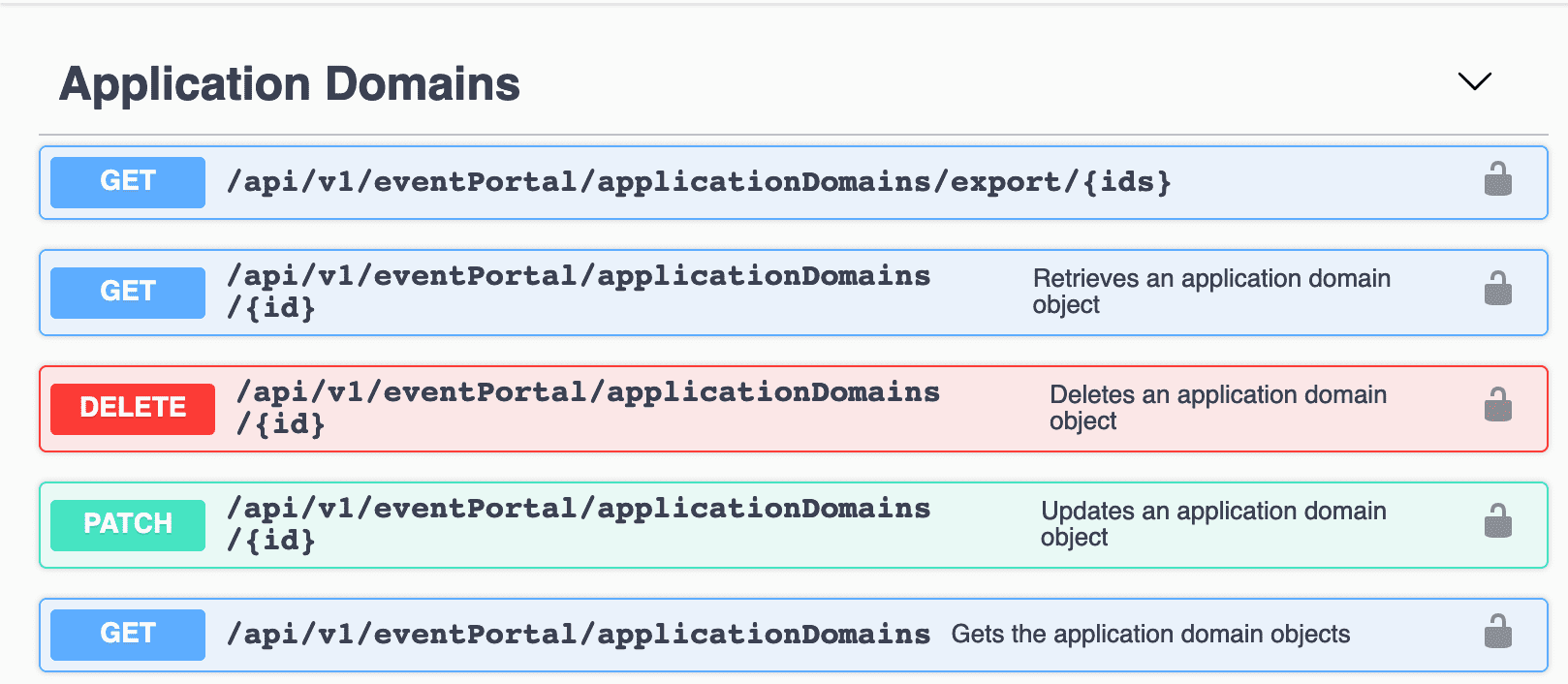The width and height of the screenshot is (1568, 684).
Task: Click GET badge for Retrieves an application domain object
Action: point(128,293)
